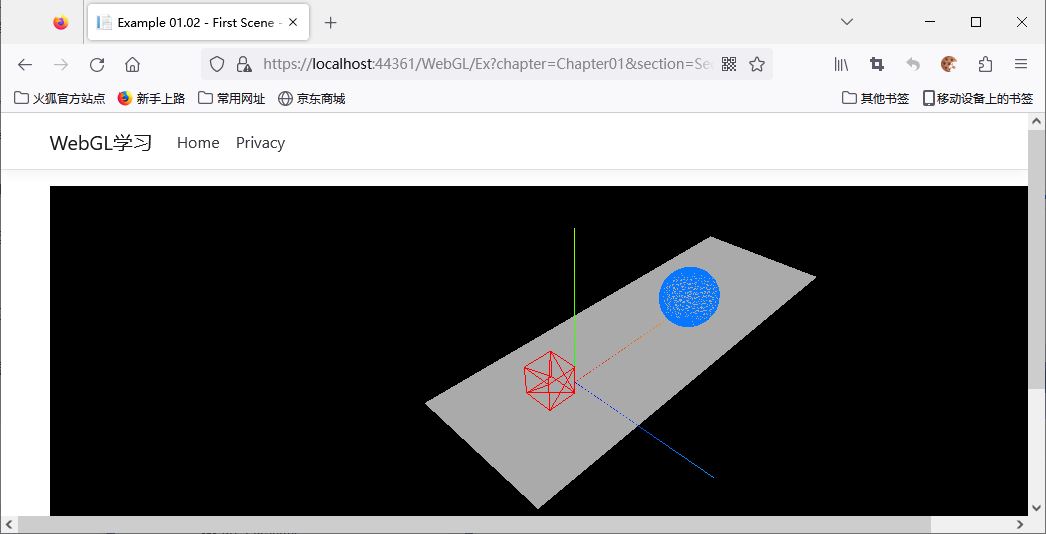Click the localhost URL address field

pyautogui.click(x=487, y=64)
